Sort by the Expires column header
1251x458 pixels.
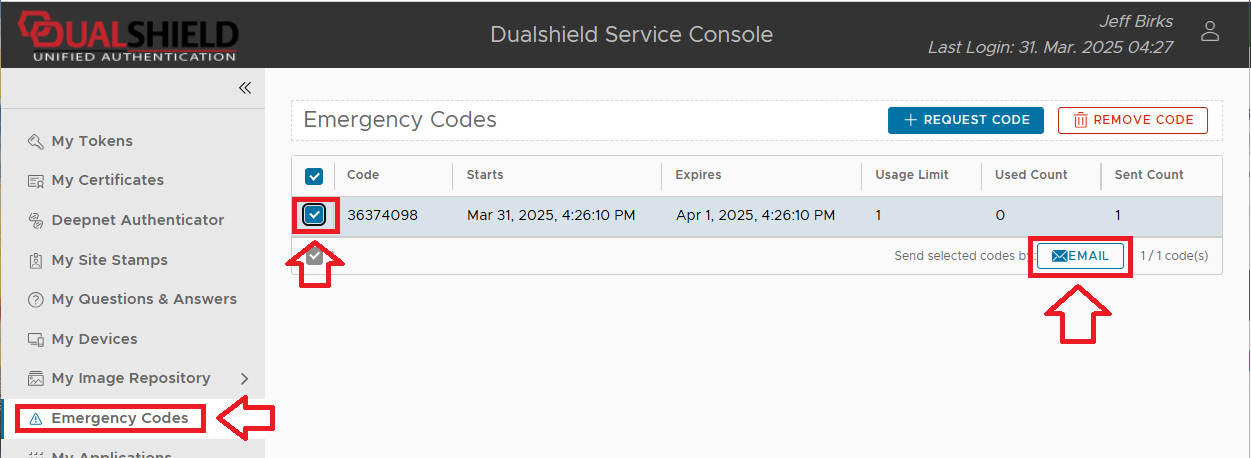698,175
